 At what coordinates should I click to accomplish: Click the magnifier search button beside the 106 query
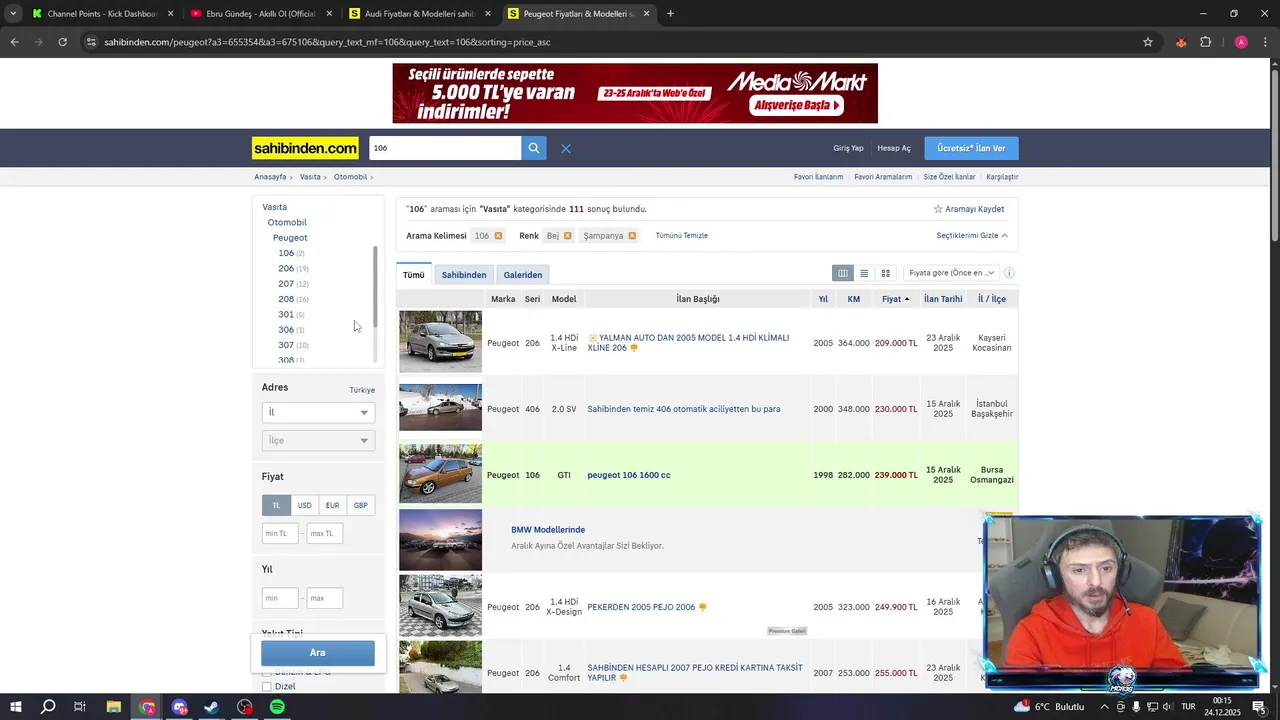pos(534,148)
